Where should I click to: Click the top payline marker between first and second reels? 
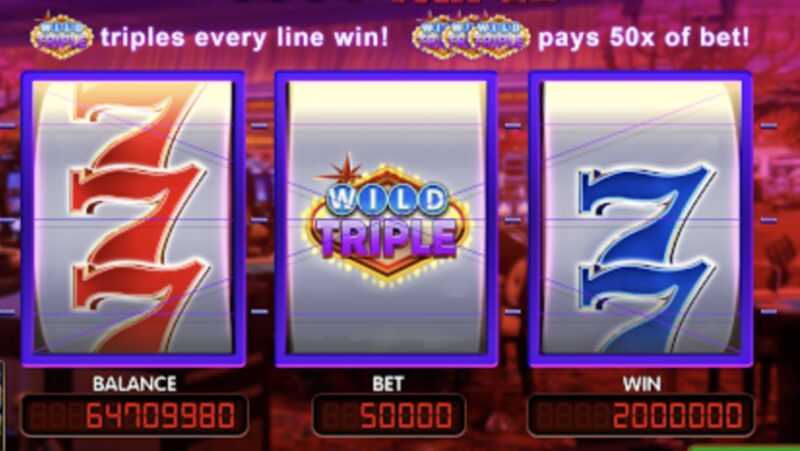click(x=259, y=126)
